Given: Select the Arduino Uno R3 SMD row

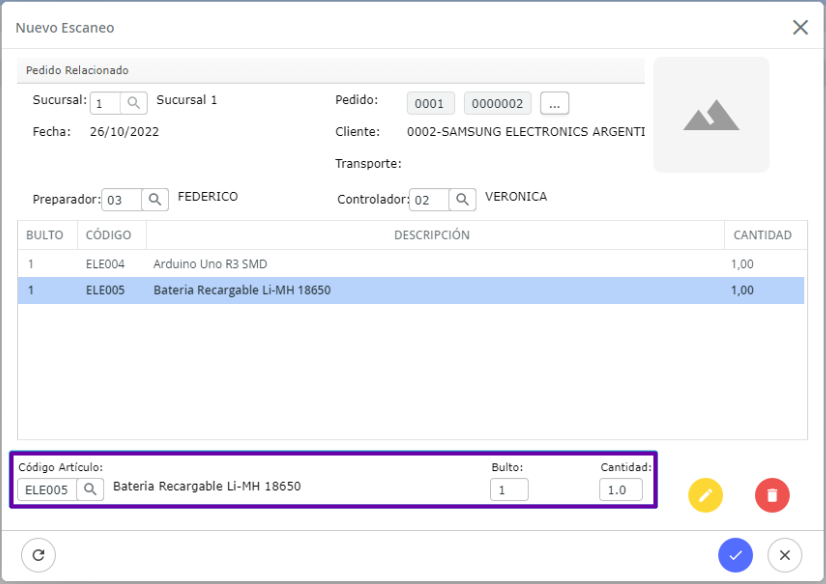Looking at the screenshot, I should point(411,264).
